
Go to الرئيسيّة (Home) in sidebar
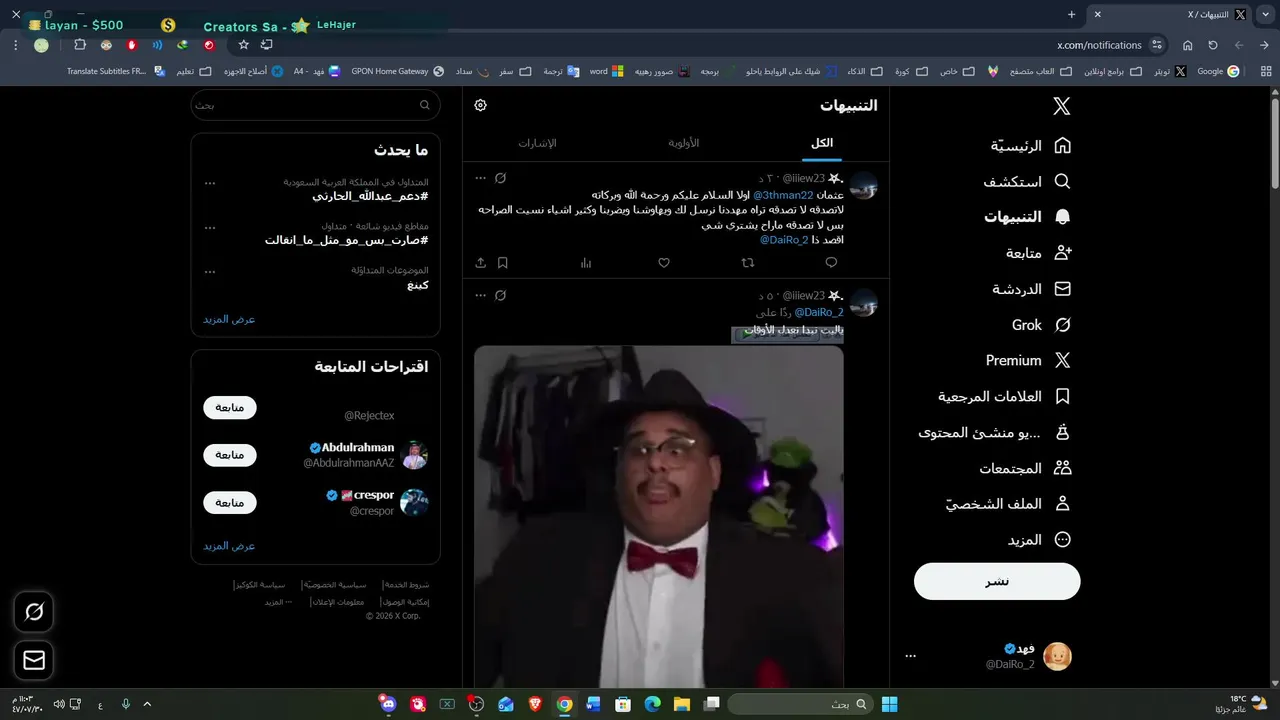(x=1031, y=146)
